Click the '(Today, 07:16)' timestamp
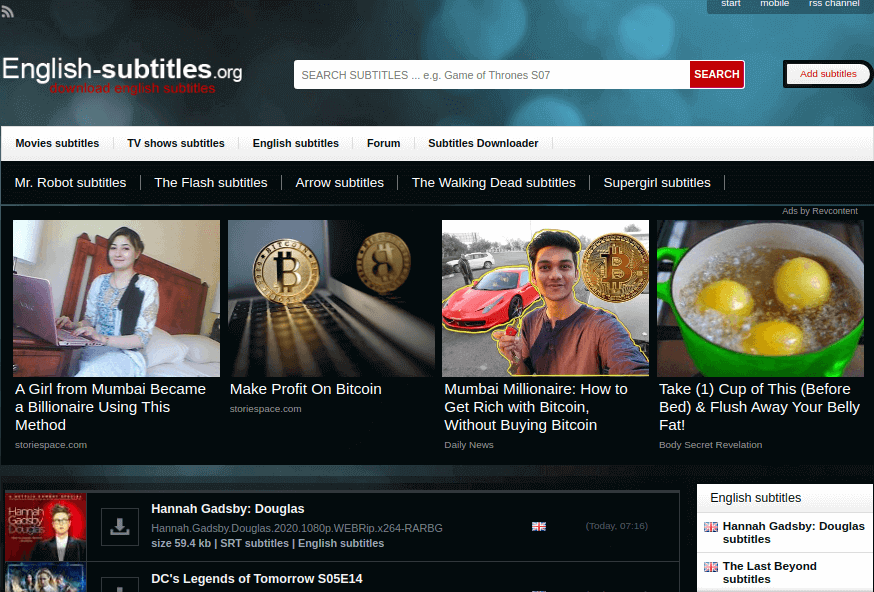Viewport: 874px width, 592px height. (x=616, y=526)
